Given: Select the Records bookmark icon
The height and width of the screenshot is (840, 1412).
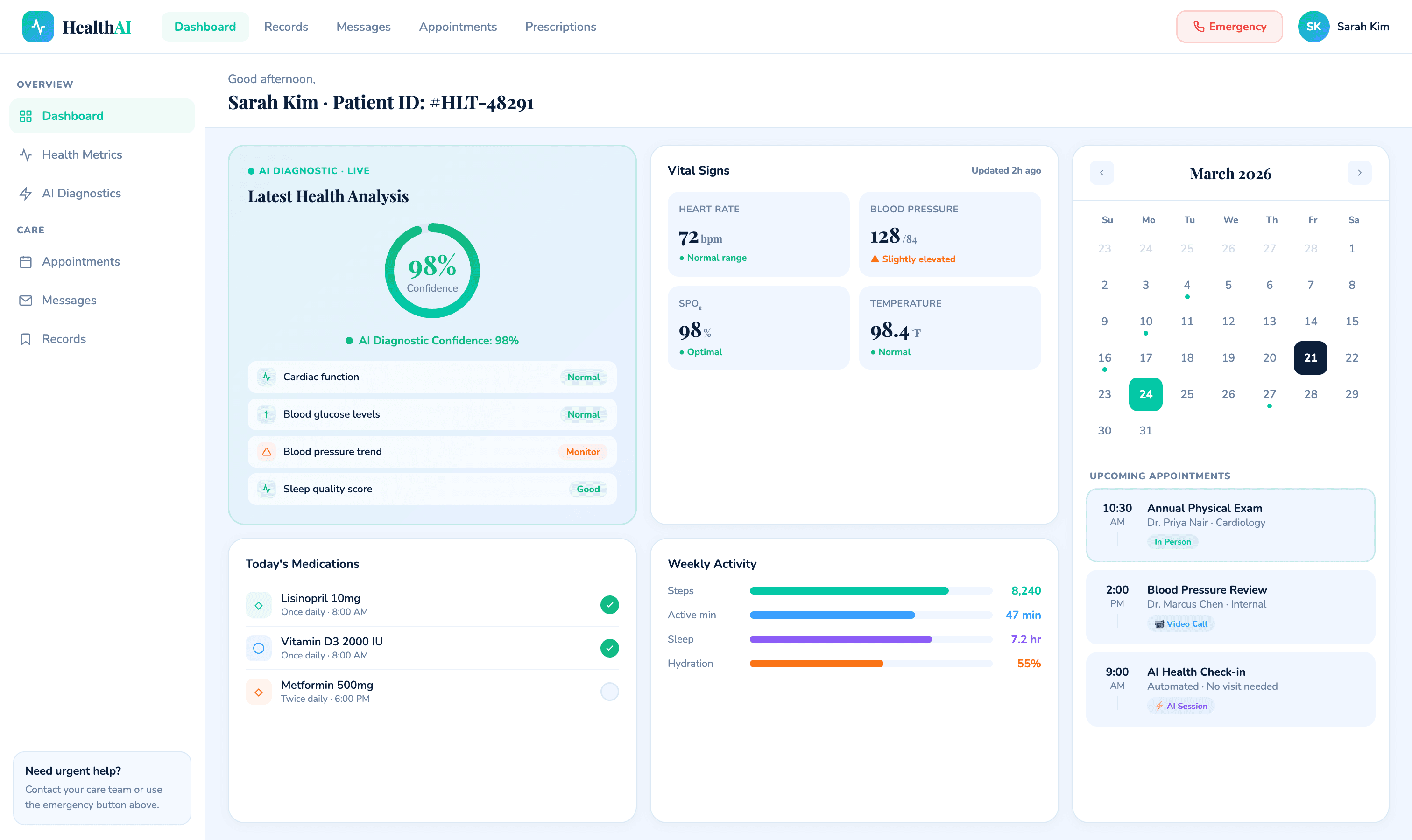Looking at the screenshot, I should tap(27, 338).
